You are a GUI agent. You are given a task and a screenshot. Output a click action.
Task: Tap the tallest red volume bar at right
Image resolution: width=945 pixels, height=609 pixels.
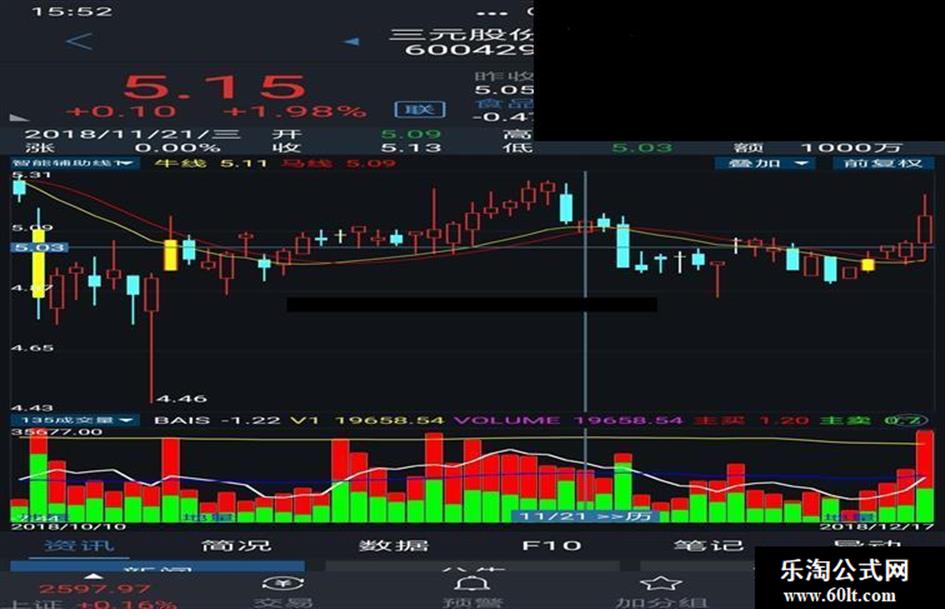point(925,476)
